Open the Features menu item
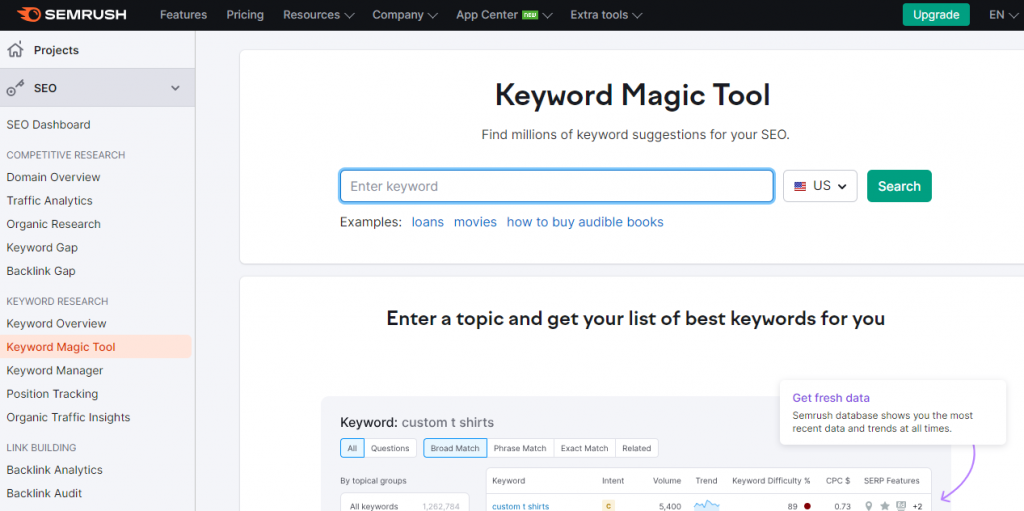Screen dimensions: 1024x511 pyautogui.click(x=184, y=14)
